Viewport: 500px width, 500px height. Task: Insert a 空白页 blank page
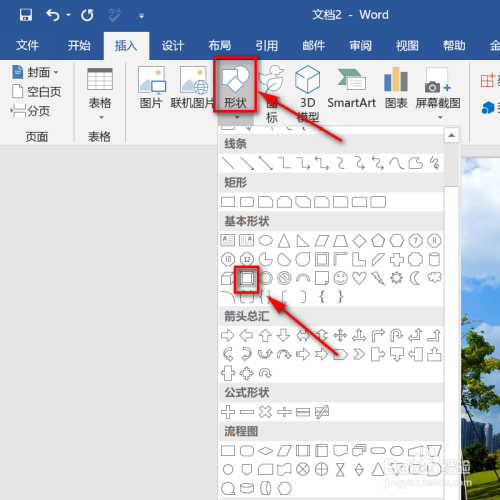[x=37, y=91]
